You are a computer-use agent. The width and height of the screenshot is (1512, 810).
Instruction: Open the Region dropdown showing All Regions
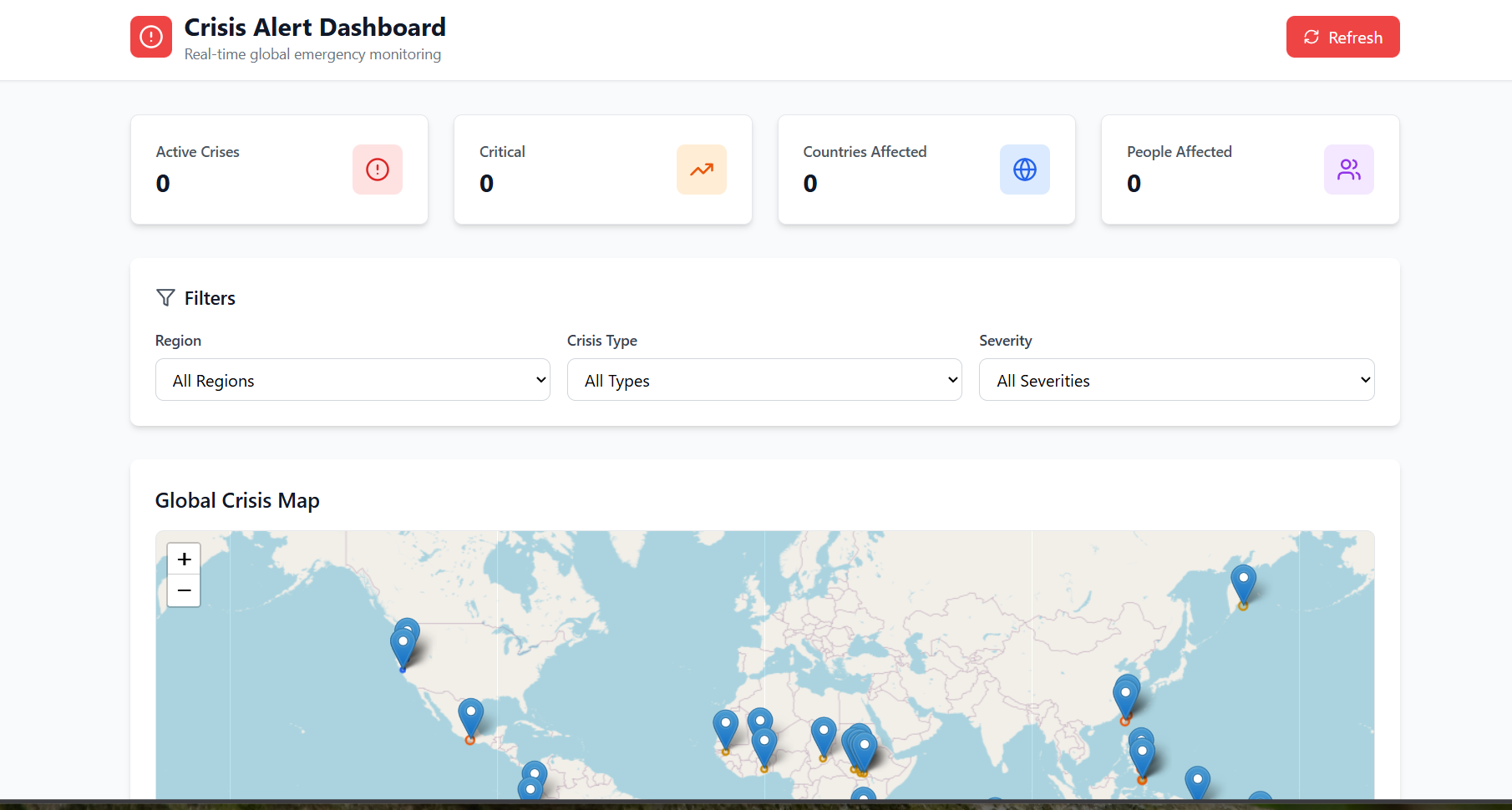coord(352,379)
